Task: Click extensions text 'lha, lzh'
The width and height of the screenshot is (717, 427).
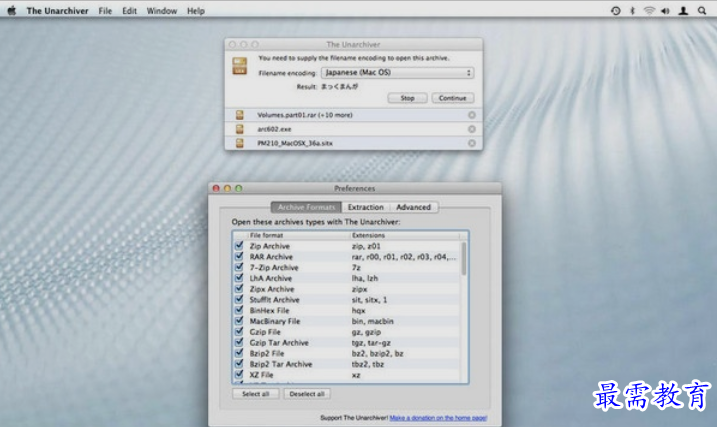Action: pos(364,278)
